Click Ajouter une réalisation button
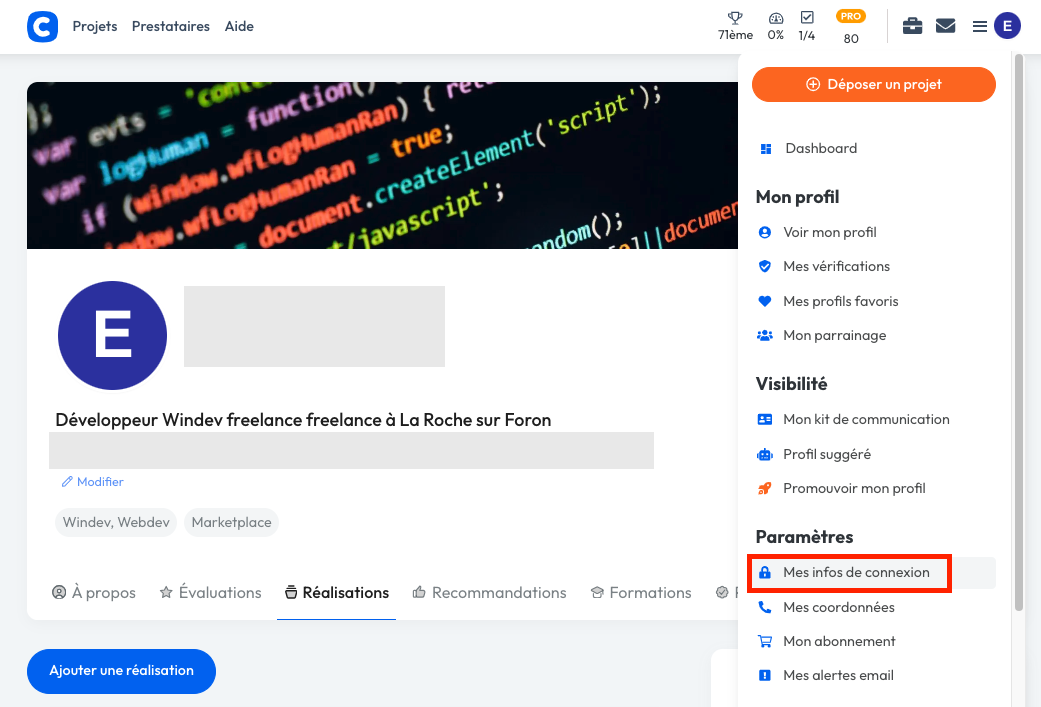The height and width of the screenshot is (707, 1041). click(x=121, y=670)
